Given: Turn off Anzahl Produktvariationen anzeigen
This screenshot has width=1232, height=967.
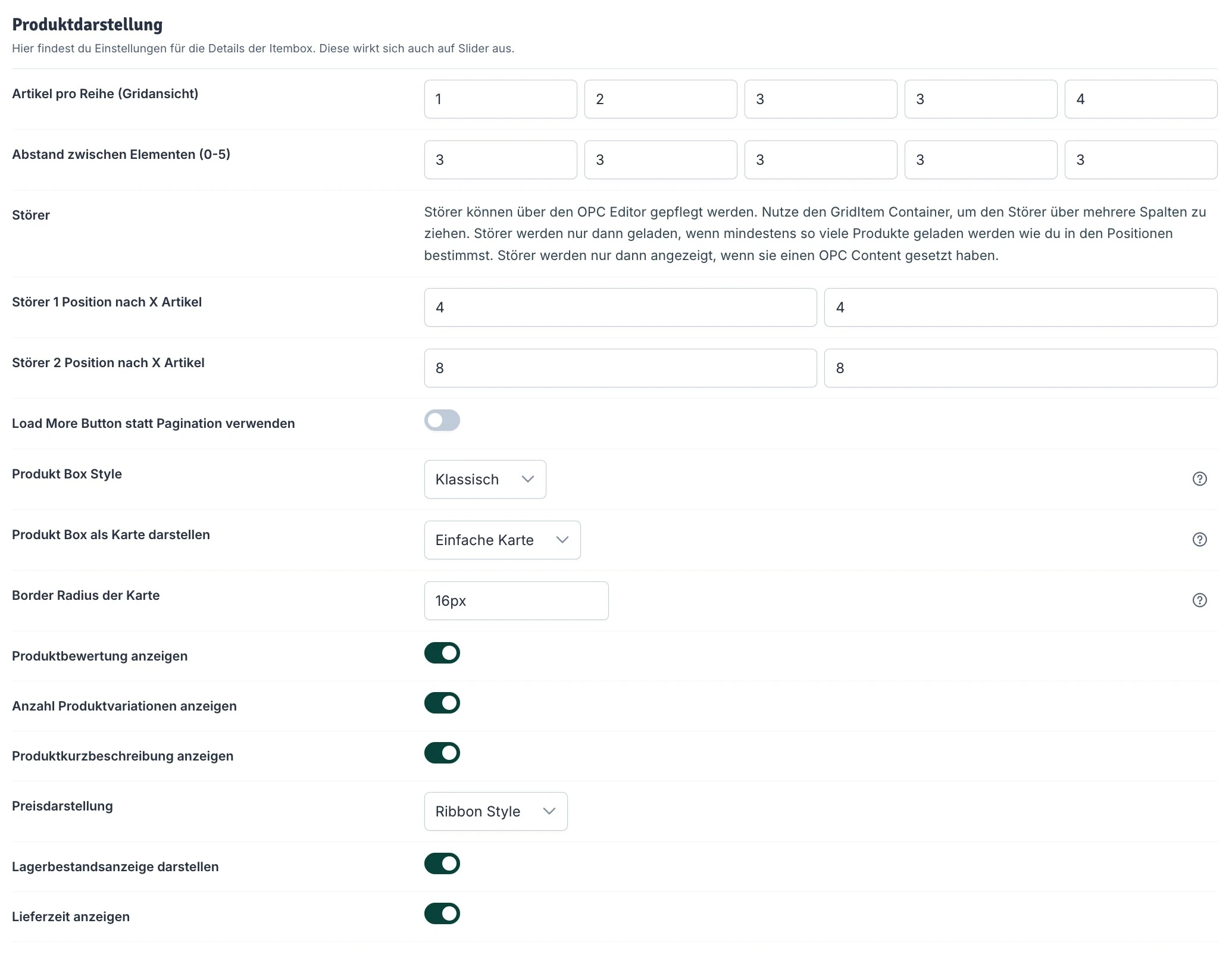Looking at the screenshot, I should click(x=442, y=703).
